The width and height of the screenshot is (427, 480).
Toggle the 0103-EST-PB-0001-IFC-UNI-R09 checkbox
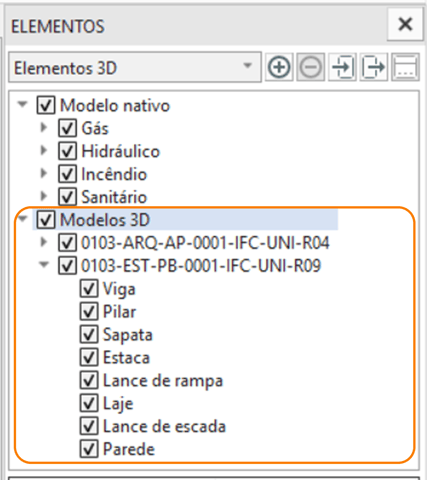tap(67, 266)
